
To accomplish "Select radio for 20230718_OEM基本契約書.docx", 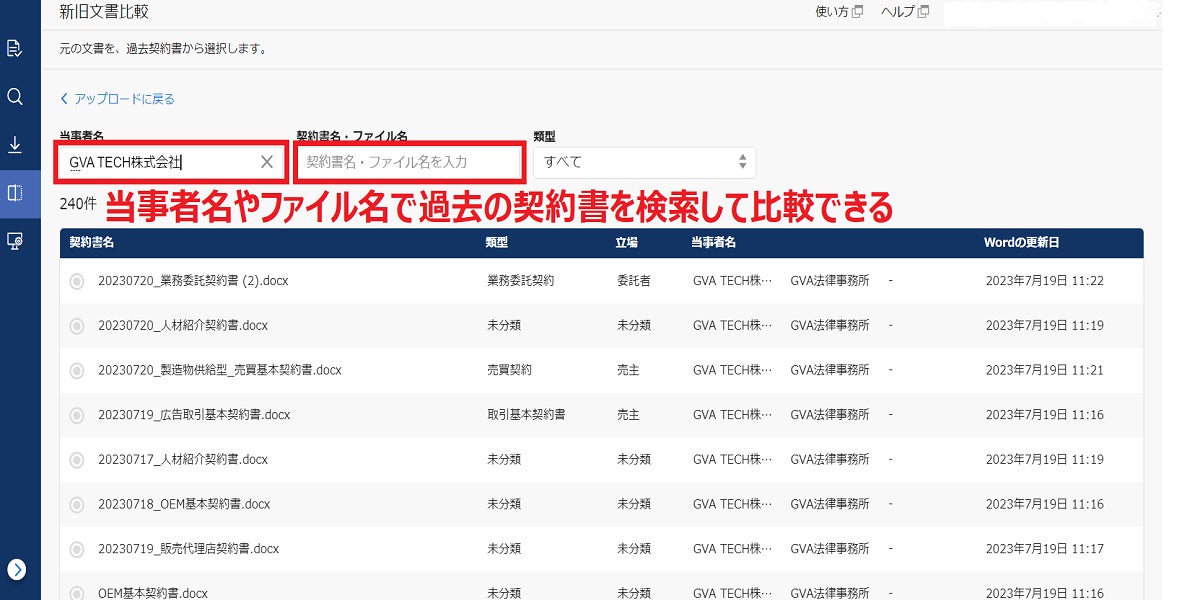I will [77, 504].
